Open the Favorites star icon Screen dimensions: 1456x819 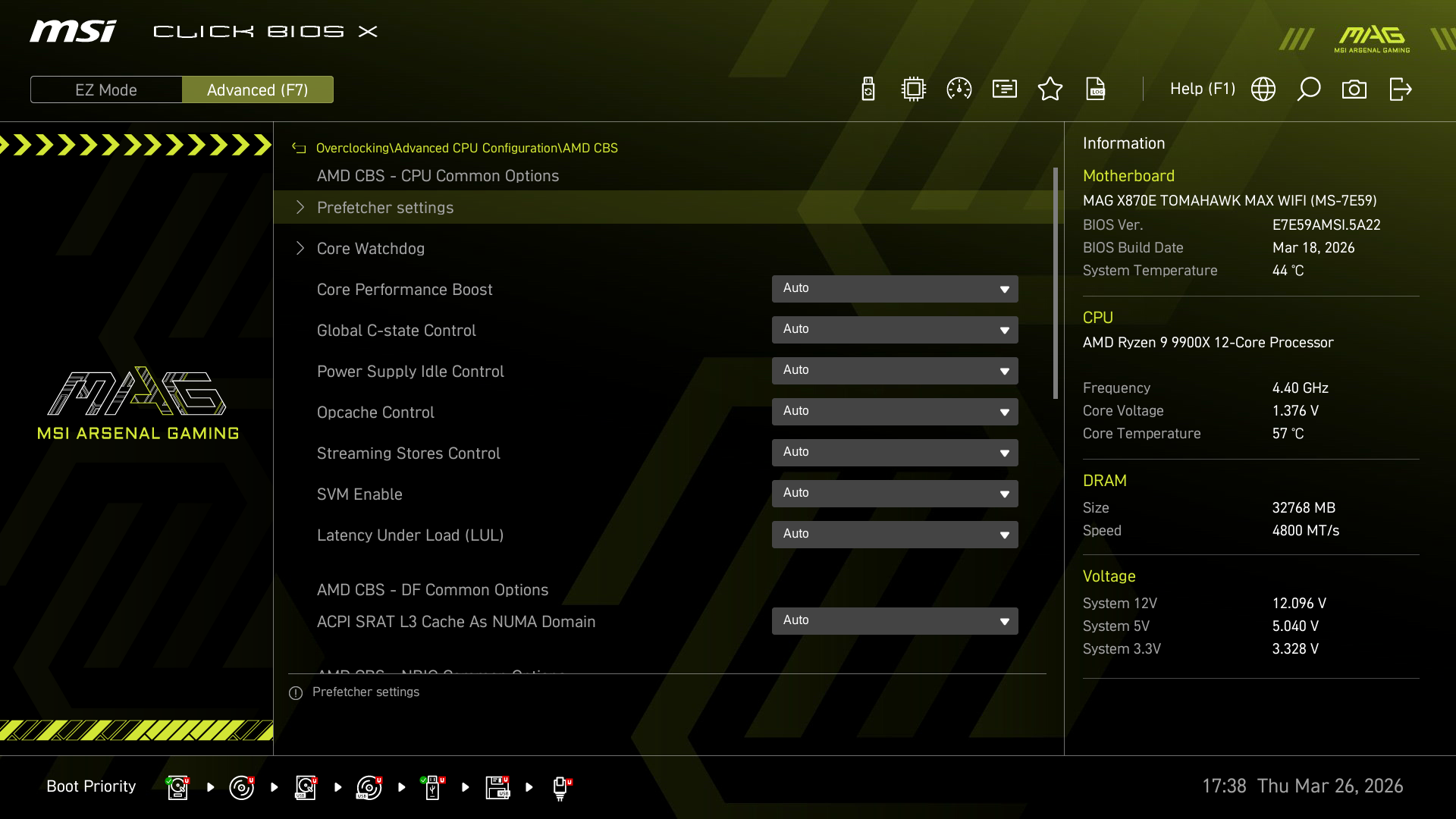(x=1050, y=89)
